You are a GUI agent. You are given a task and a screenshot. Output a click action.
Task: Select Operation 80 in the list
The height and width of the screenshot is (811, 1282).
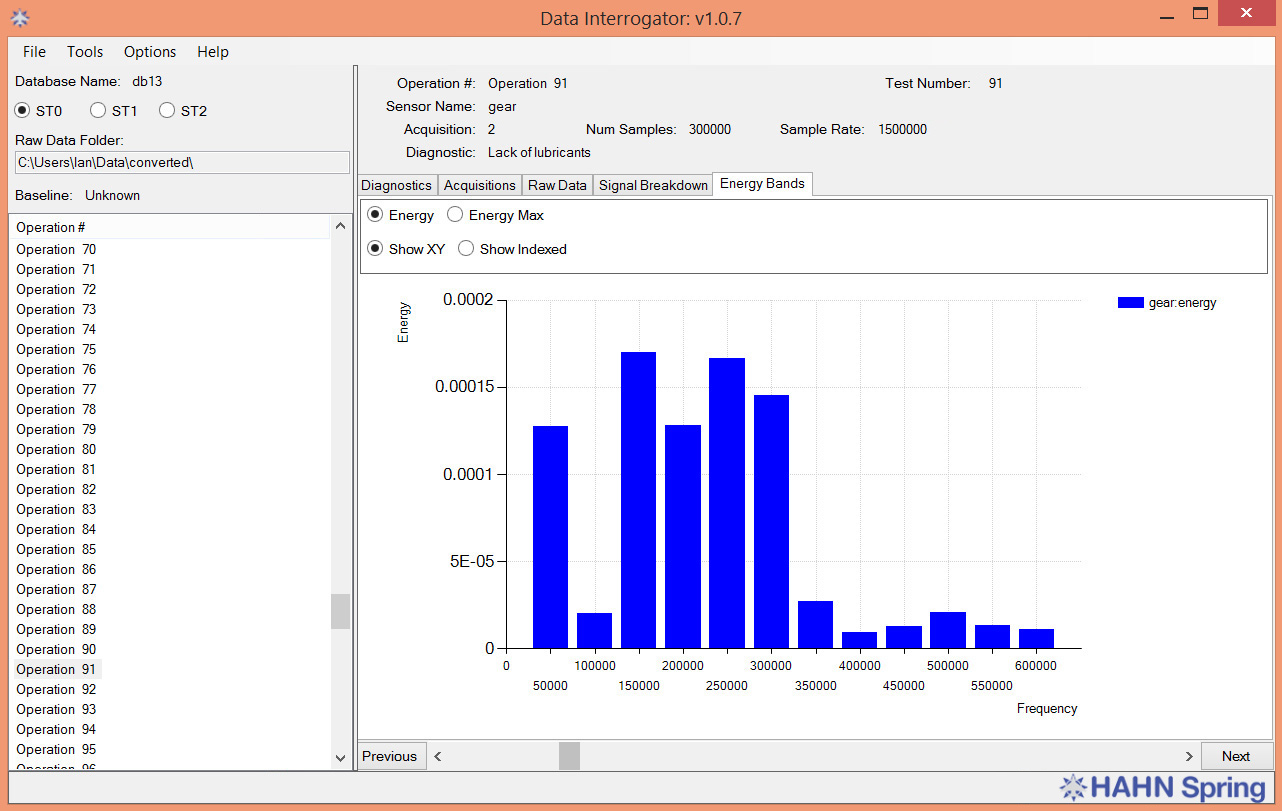pos(56,449)
